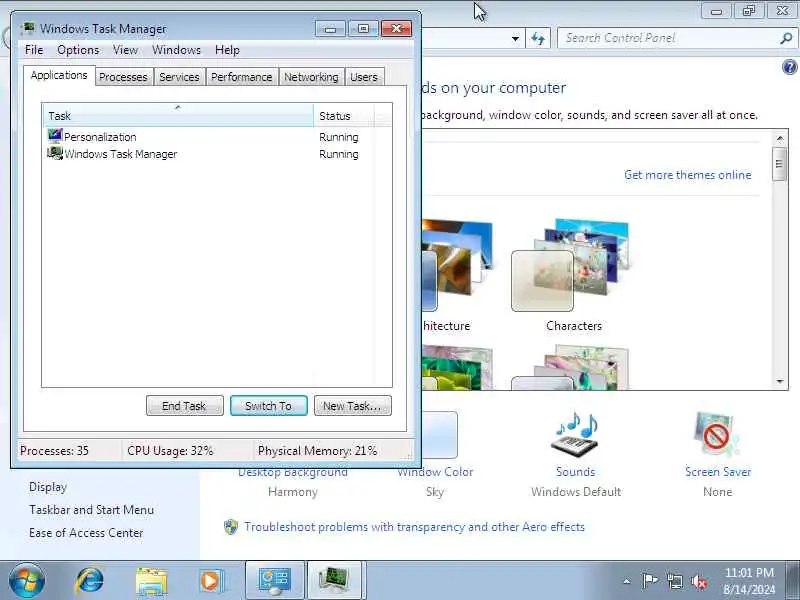The image size is (800, 600).
Task: Open the Get more themes online link
Action: pos(687,175)
